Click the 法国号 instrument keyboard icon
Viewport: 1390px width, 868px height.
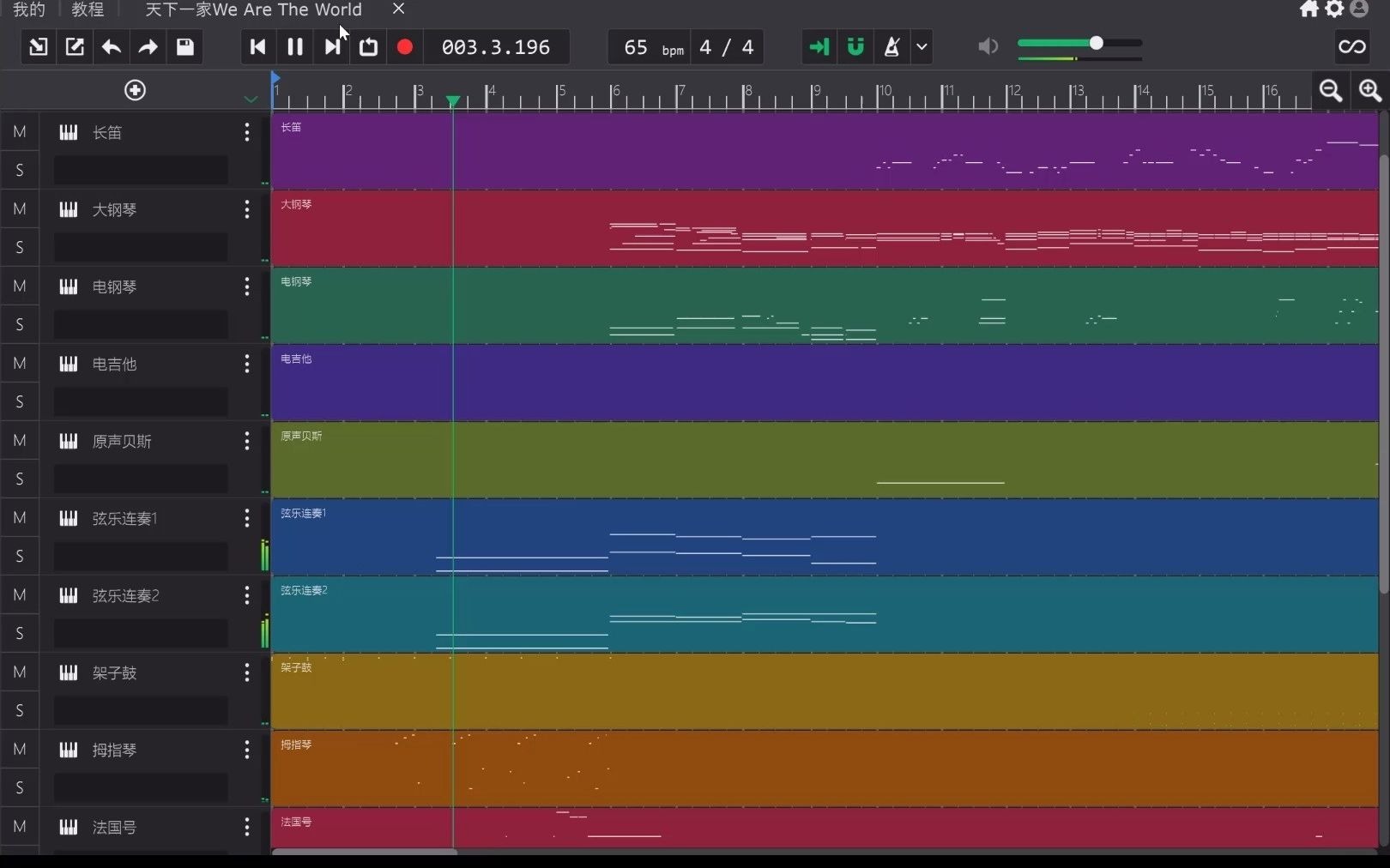click(x=69, y=827)
